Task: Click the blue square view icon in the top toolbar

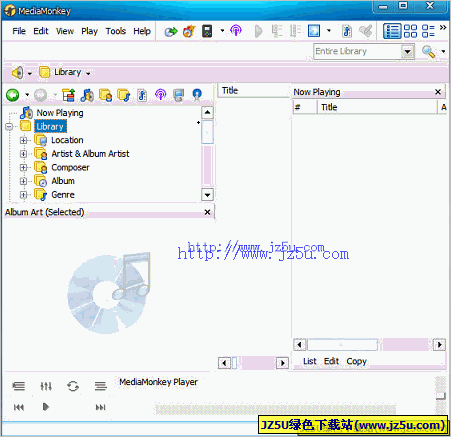Action: pyautogui.click(x=314, y=31)
